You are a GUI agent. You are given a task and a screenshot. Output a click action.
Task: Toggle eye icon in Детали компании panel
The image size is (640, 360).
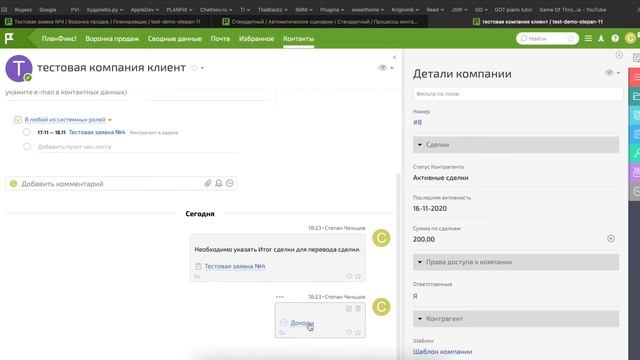coord(609,73)
